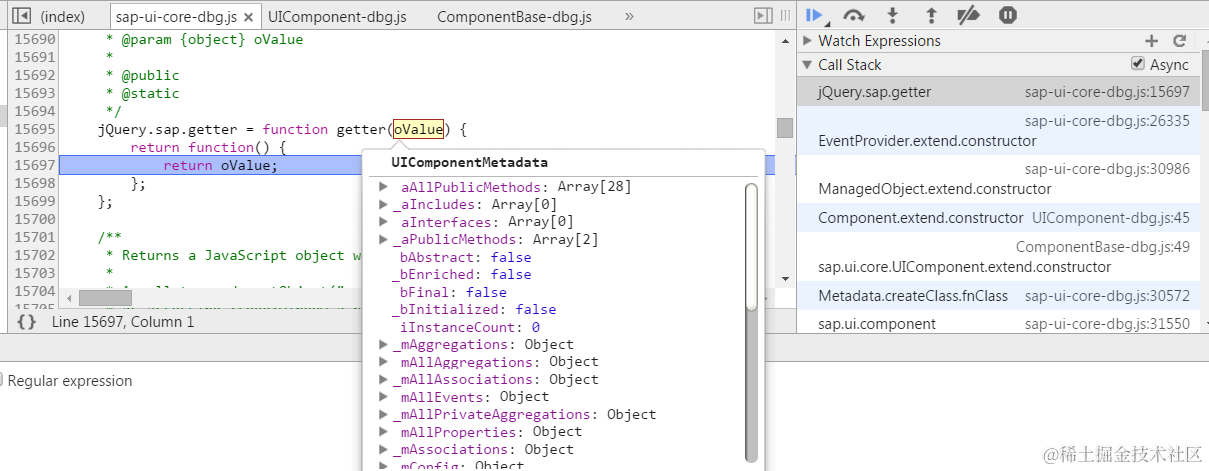Resume script execution

(x=816, y=15)
